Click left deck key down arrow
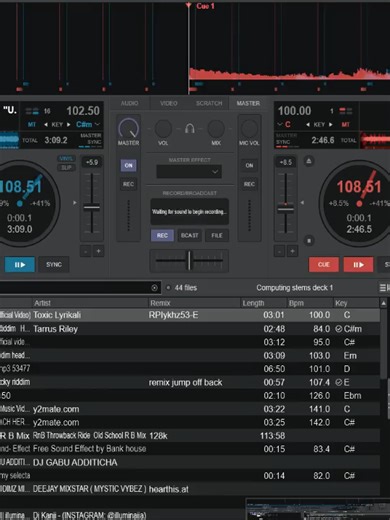The height and width of the screenshot is (520, 390). coord(46,124)
